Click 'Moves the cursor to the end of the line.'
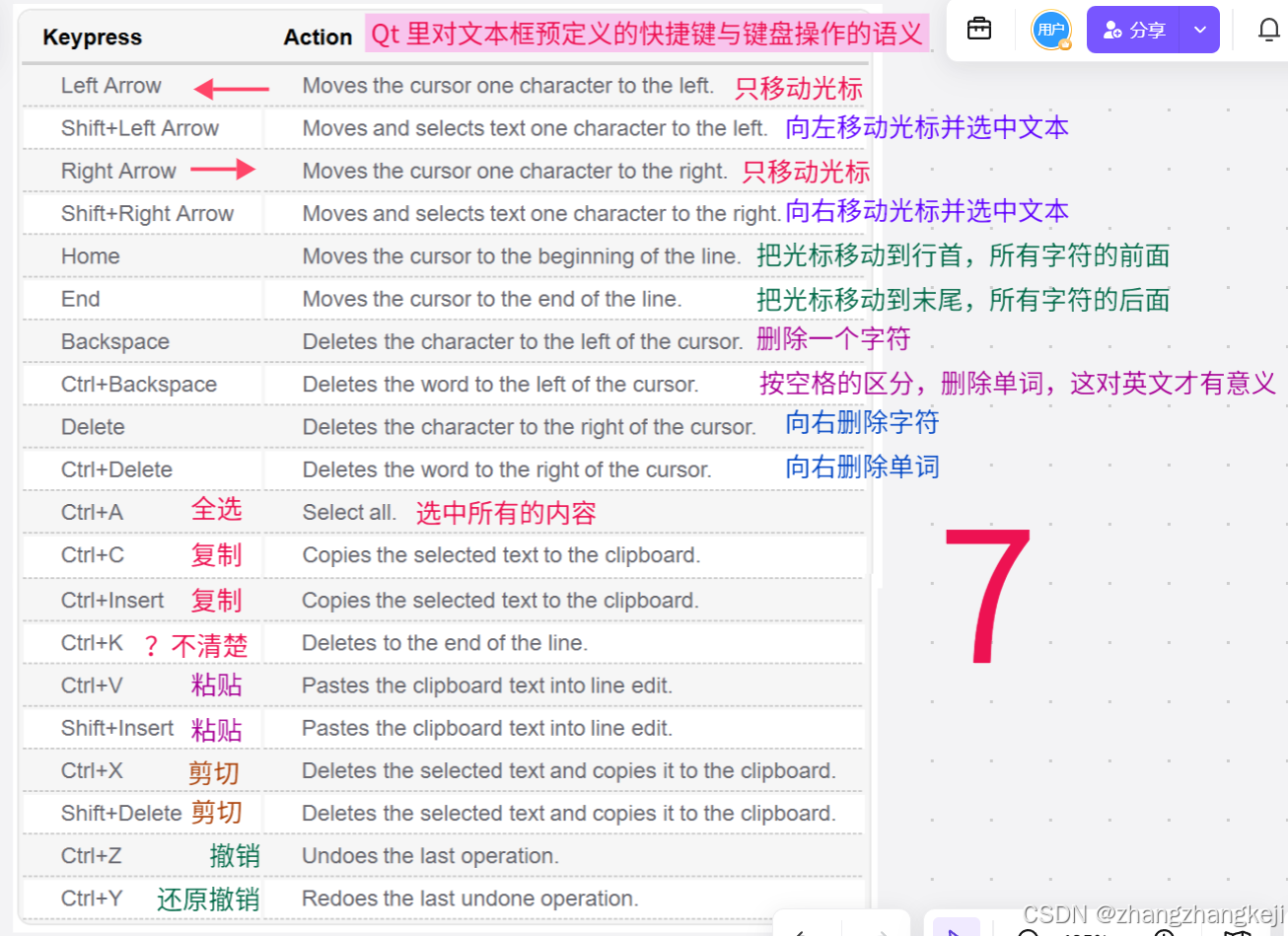1288x936 pixels. (x=492, y=299)
